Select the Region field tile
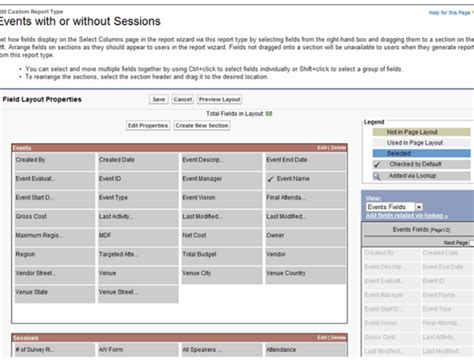The height and width of the screenshot is (360, 474). (55, 256)
